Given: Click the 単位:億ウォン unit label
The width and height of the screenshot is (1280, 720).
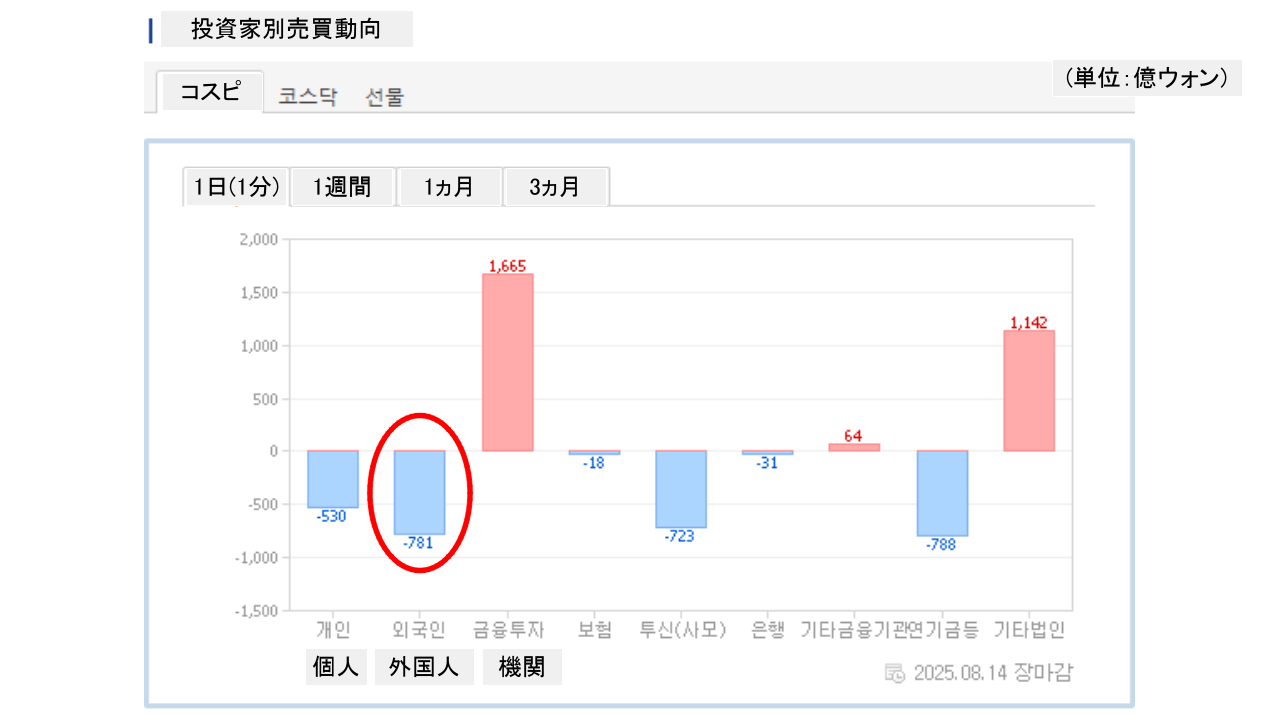Looking at the screenshot, I should 1146,78.
